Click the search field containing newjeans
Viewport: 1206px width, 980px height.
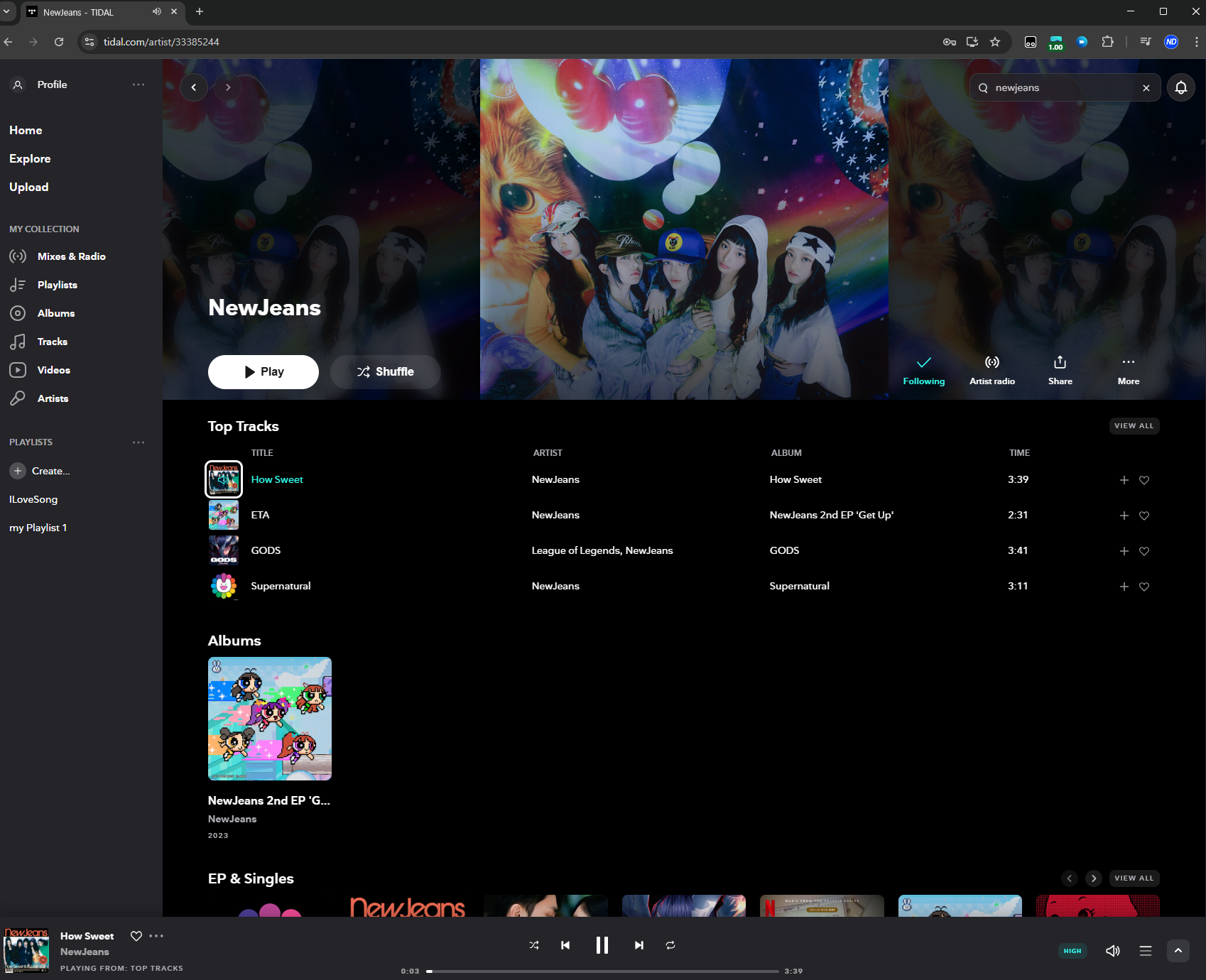pyautogui.click(x=1065, y=87)
